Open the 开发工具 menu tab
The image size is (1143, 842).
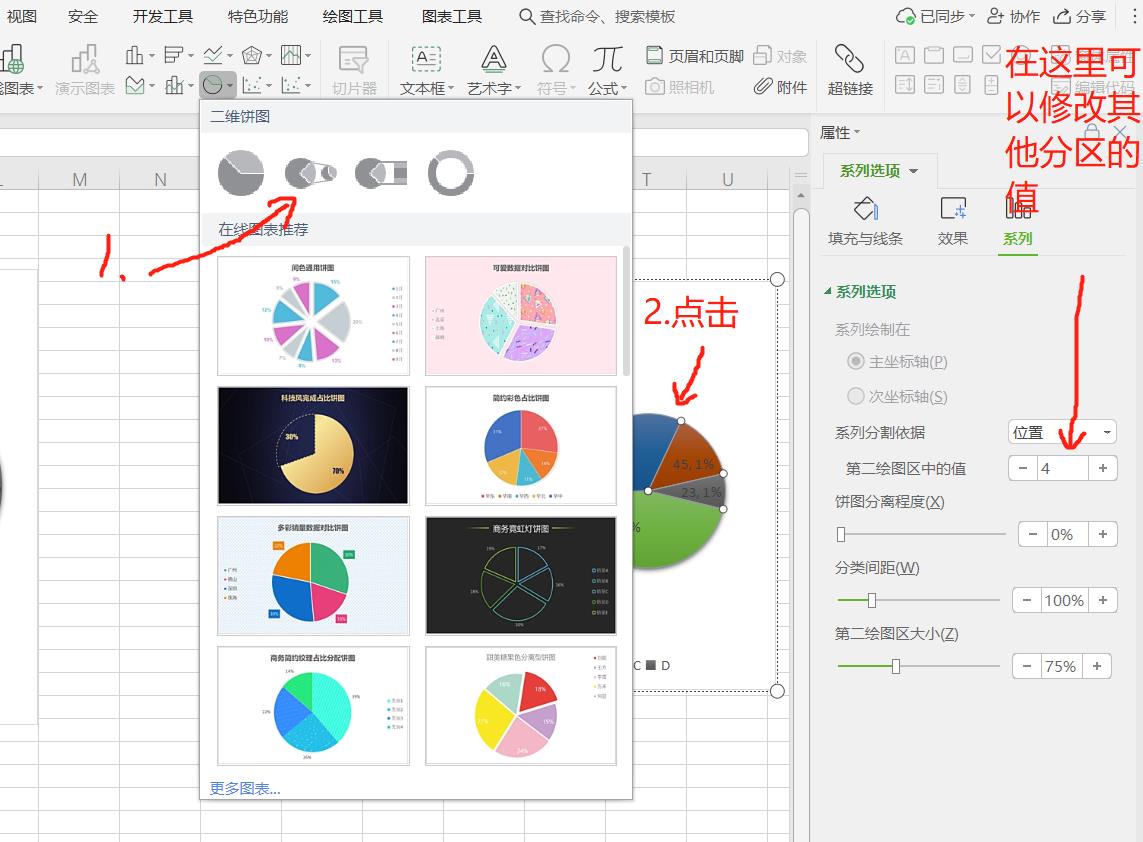pos(163,16)
